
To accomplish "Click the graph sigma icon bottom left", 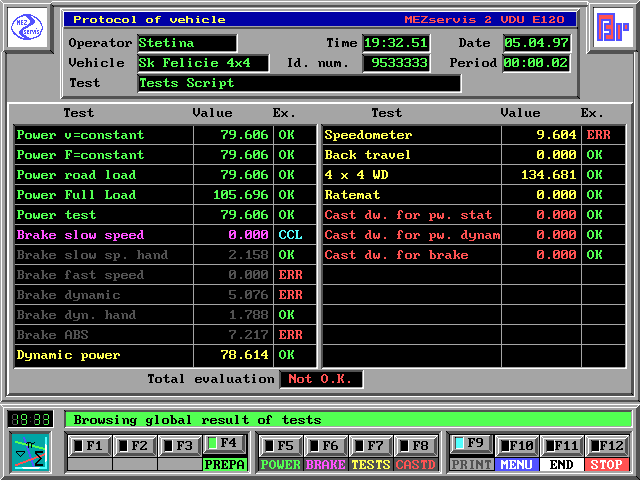I will pyautogui.click(x=30, y=452).
